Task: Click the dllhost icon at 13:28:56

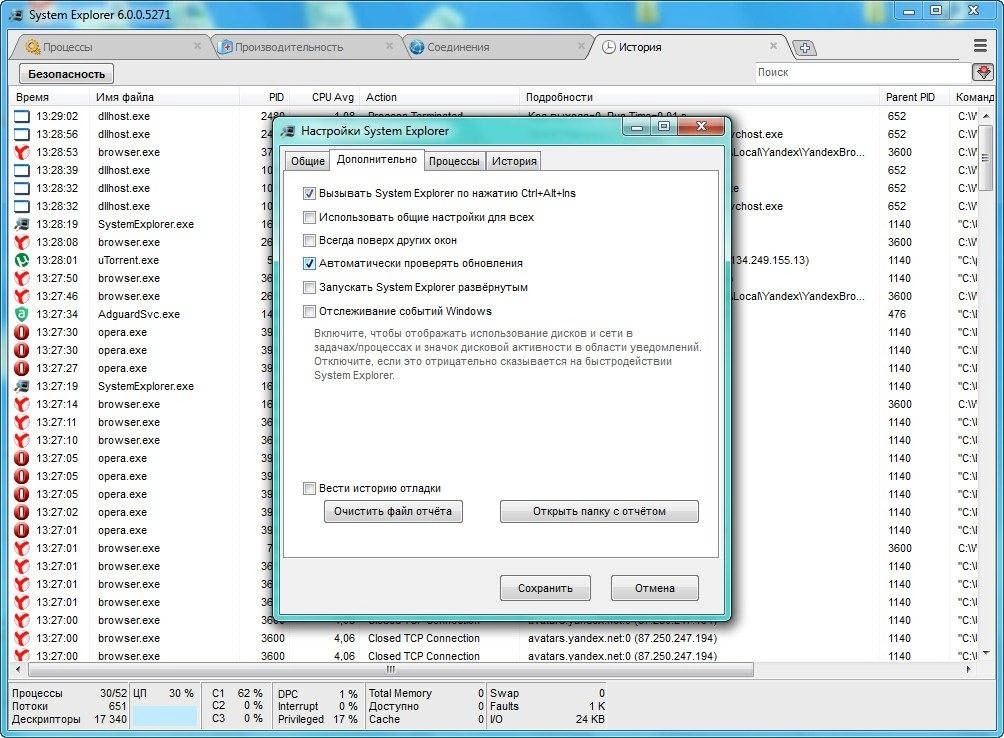Action: [22, 134]
